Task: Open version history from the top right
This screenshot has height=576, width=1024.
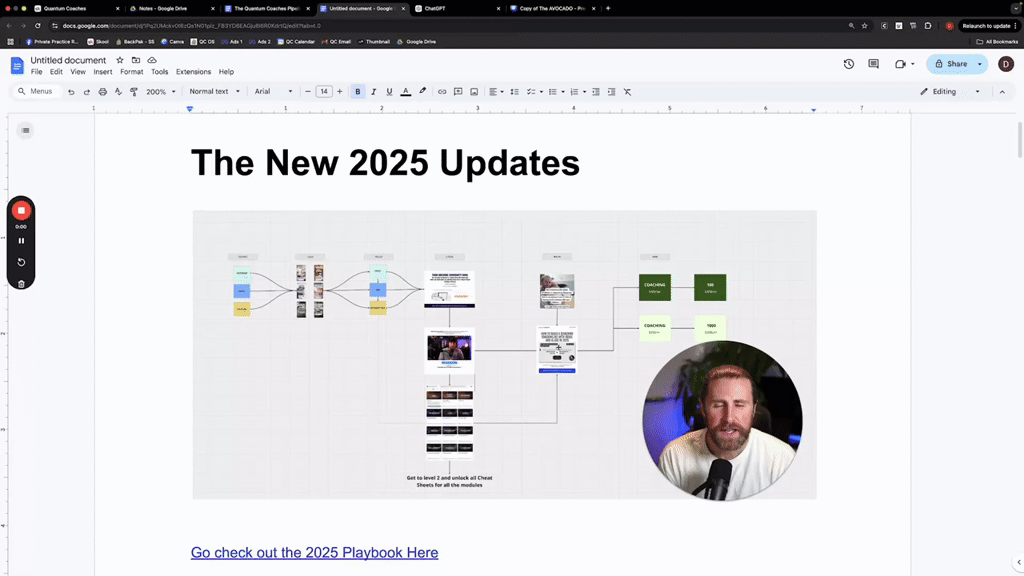Action: [847, 63]
